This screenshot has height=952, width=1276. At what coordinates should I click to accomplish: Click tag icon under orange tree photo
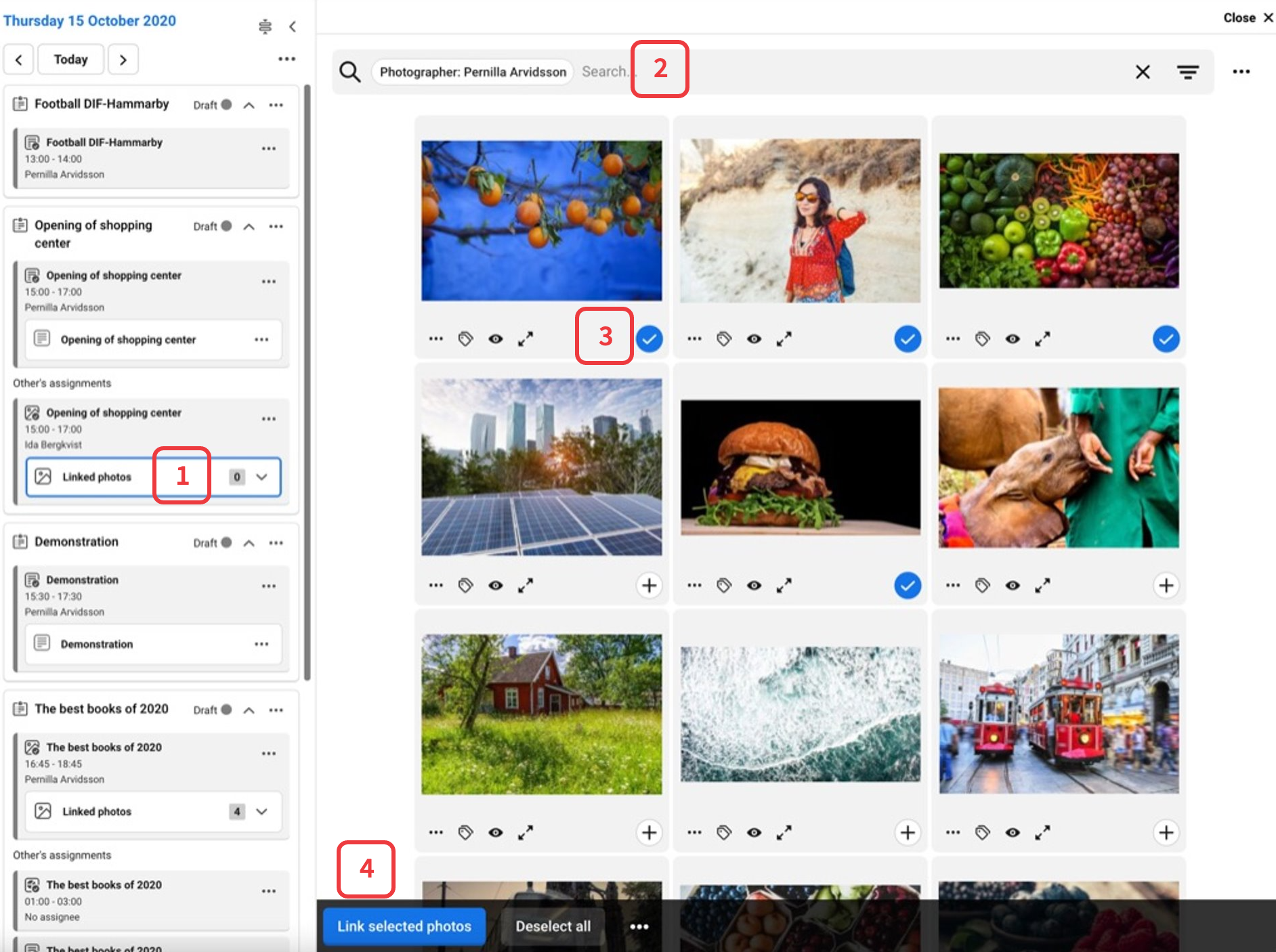[x=465, y=339]
